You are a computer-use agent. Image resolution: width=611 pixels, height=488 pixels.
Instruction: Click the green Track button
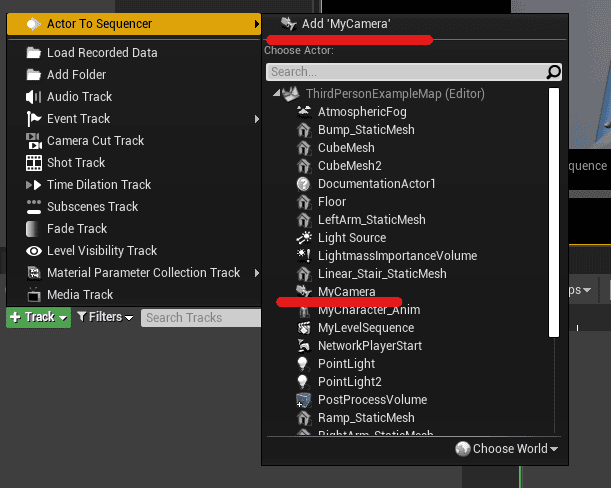(x=38, y=317)
